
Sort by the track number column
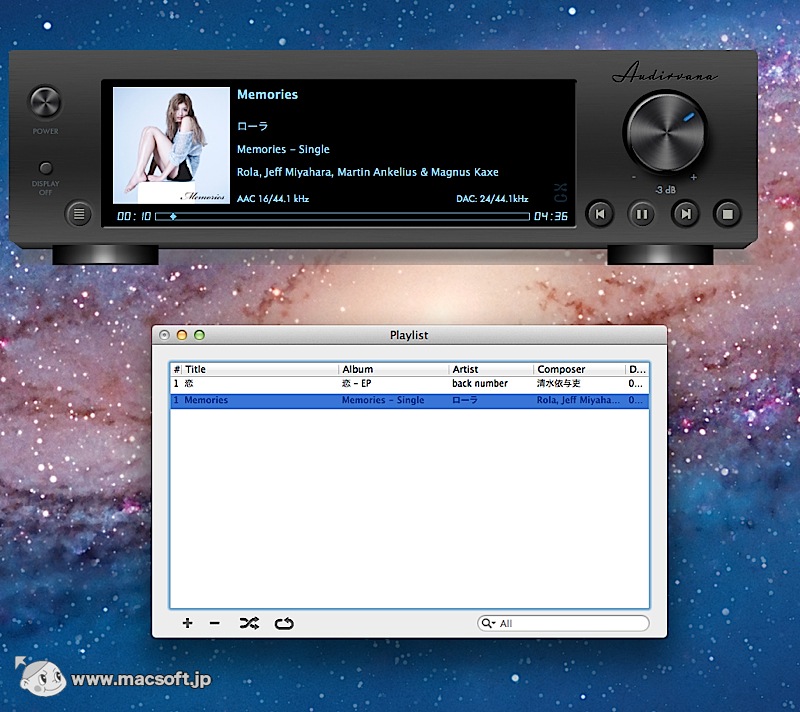tap(176, 369)
